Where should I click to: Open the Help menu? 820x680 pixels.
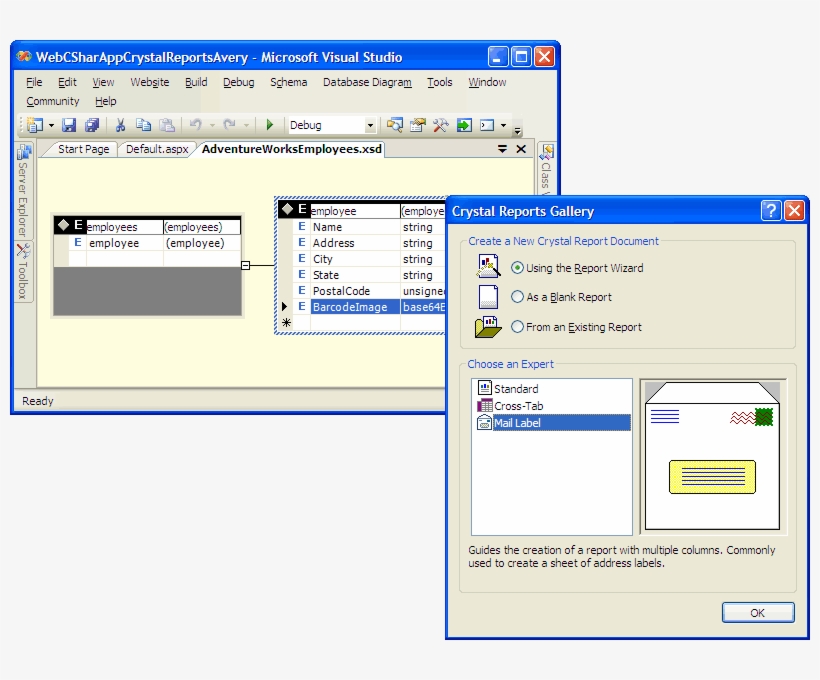[106, 101]
